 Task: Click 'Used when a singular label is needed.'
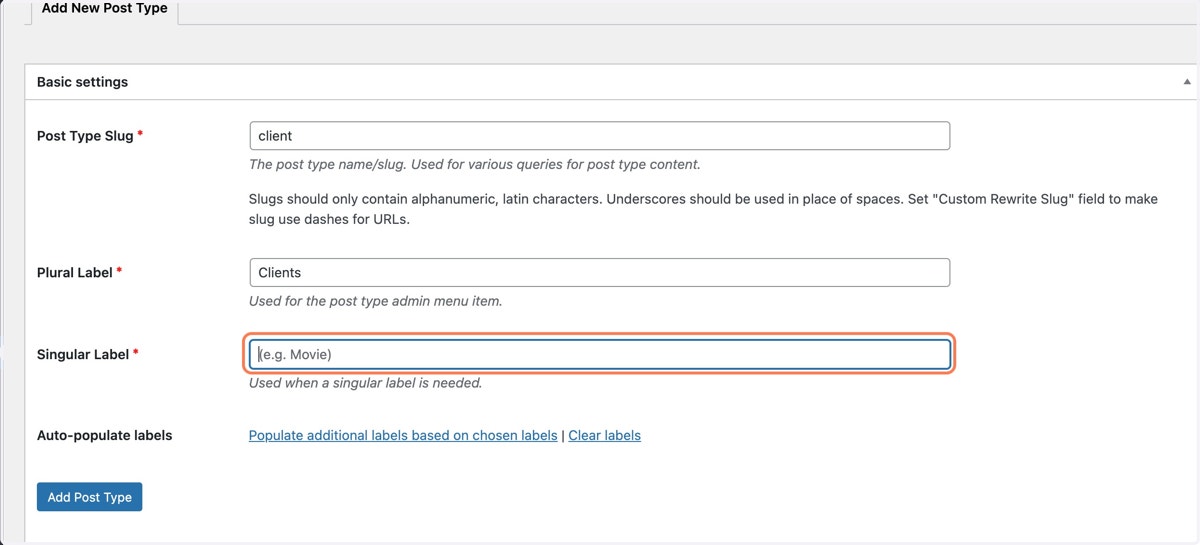[x=366, y=383]
